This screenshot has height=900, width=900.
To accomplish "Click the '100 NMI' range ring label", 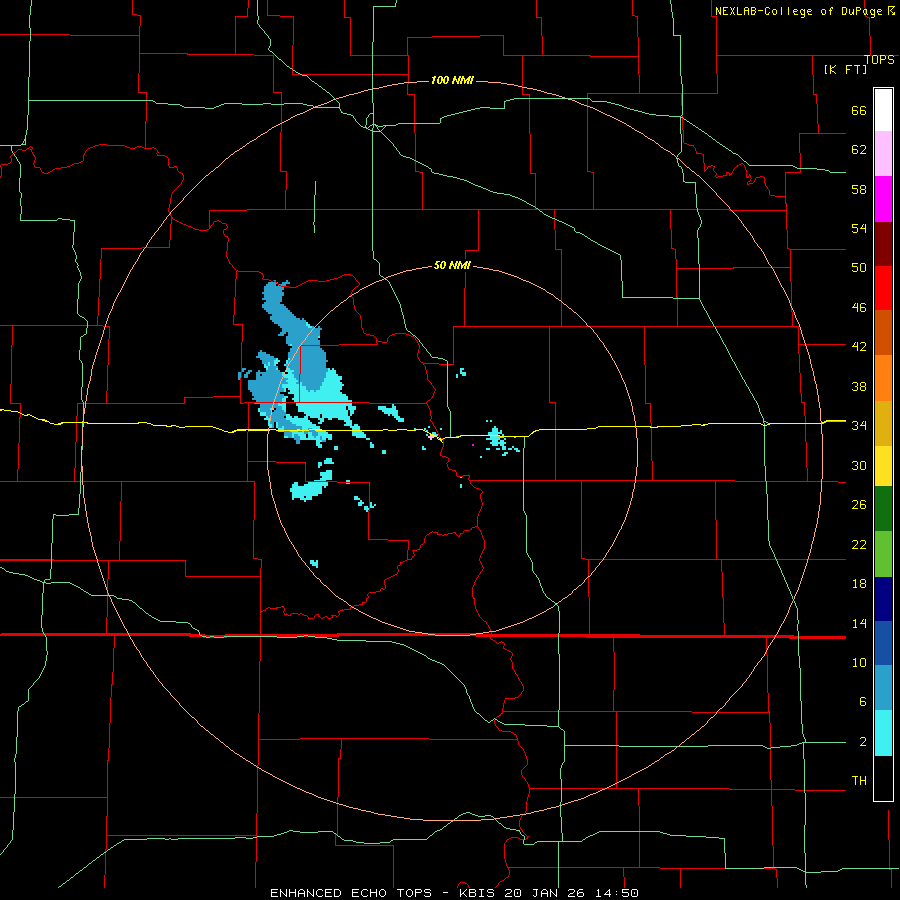I will point(452,80).
